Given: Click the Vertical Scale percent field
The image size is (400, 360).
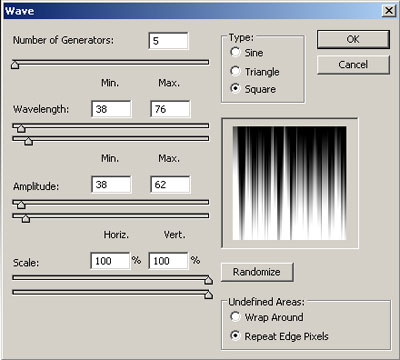Looking at the screenshot, I should [x=168, y=261].
